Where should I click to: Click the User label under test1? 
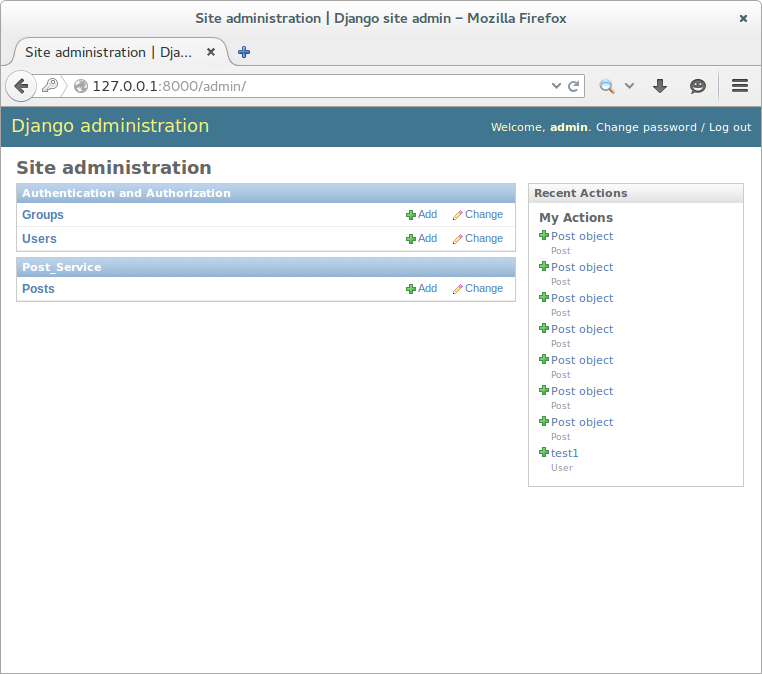[x=562, y=467]
